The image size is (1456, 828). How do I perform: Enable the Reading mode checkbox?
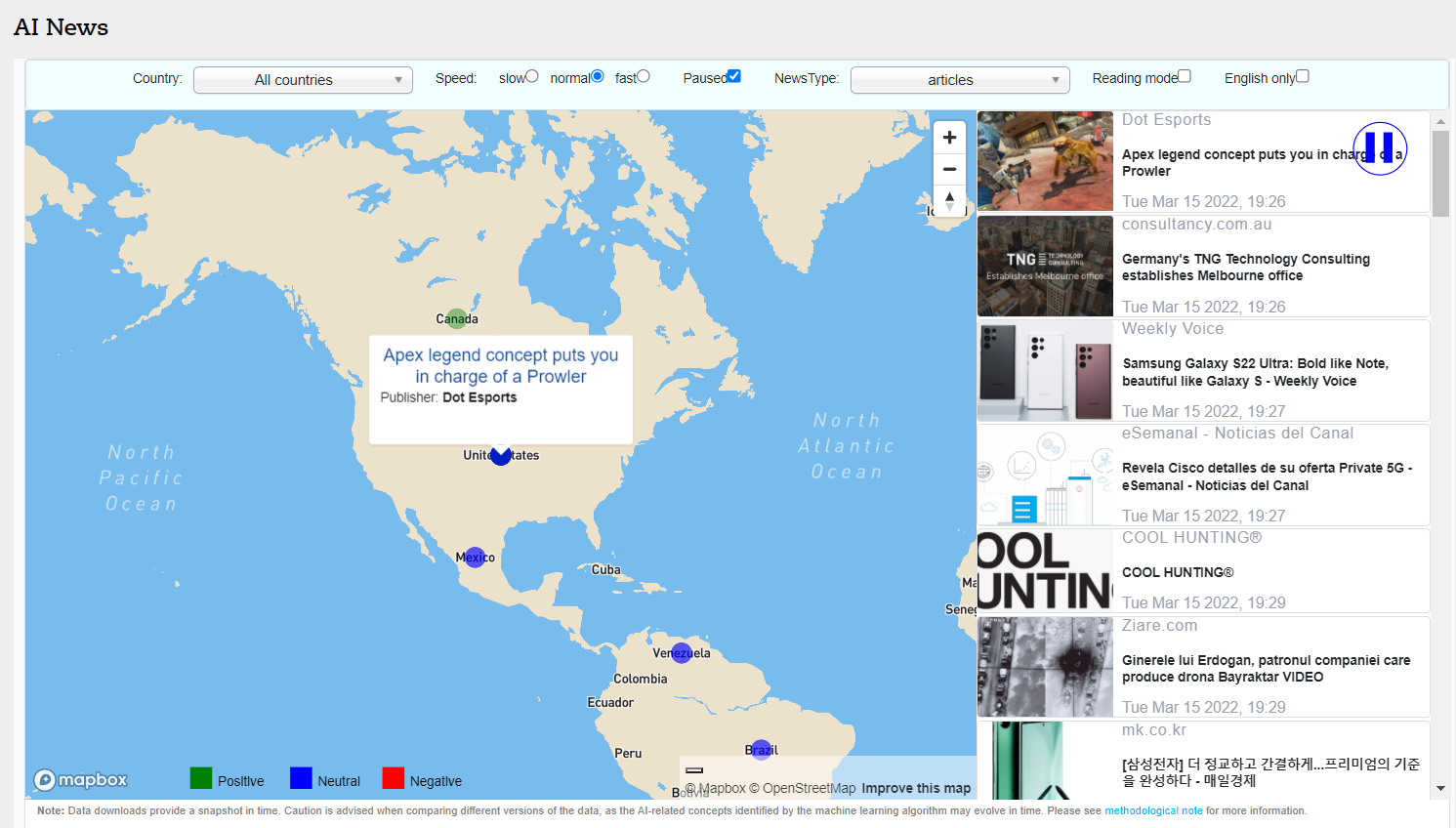1185,76
